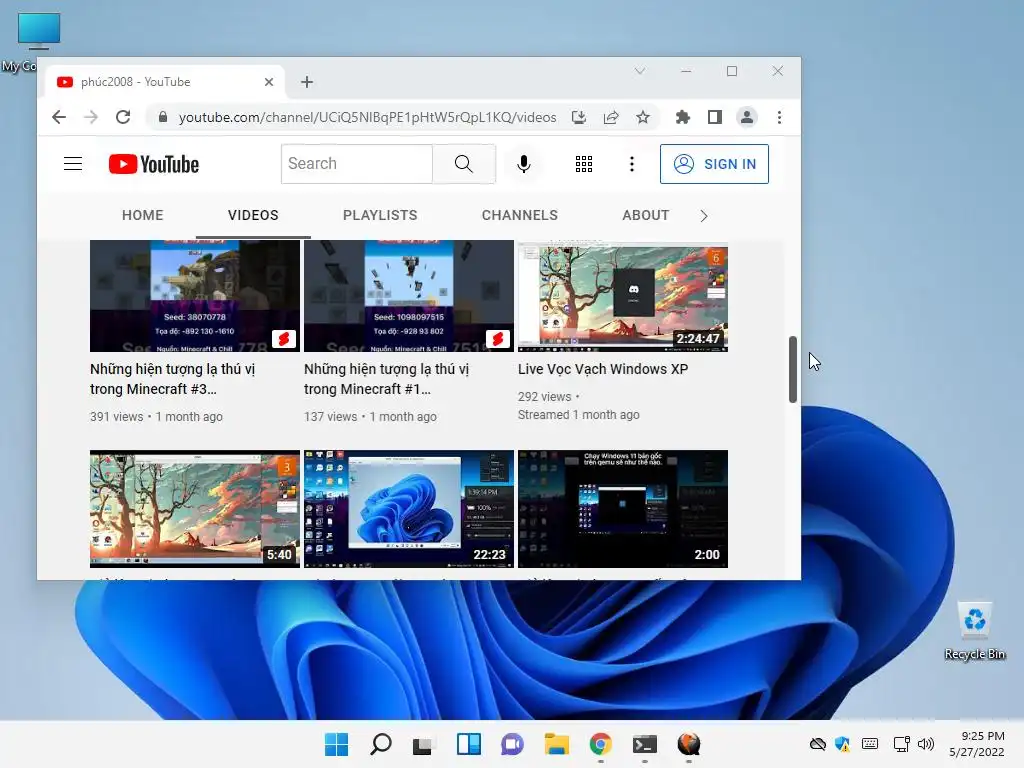Viewport: 1024px width, 768px height.
Task: View site information lock icon
Action: (163, 117)
